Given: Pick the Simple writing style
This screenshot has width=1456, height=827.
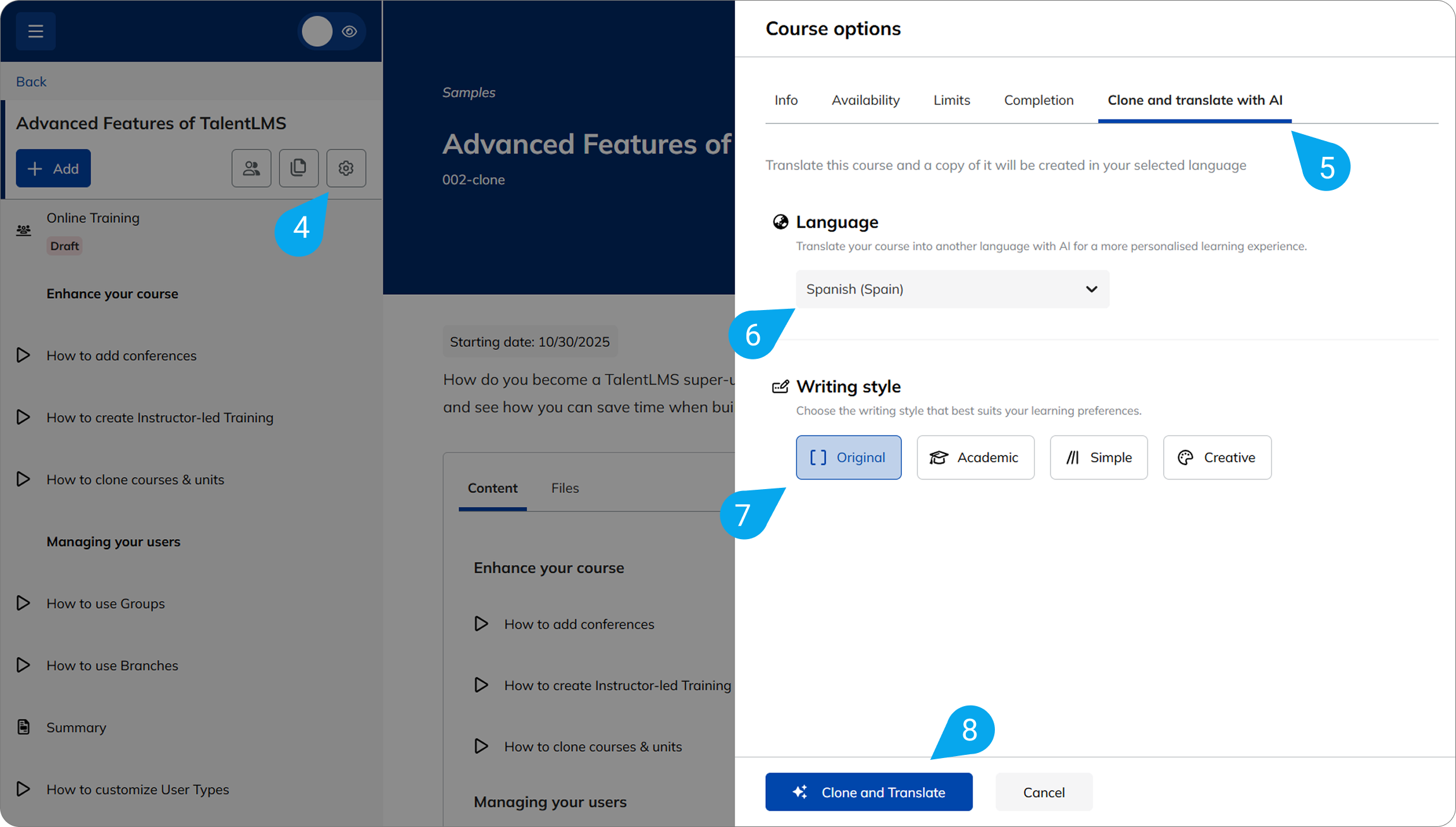Looking at the screenshot, I should coord(1098,457).
